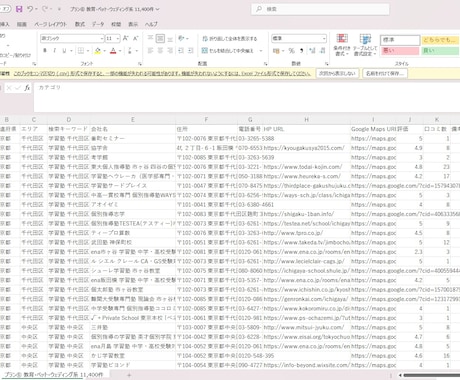This screenshot has width=460, height=380.
Task: Apply the red 悪い (Bad) cell style
Action: click(400, 51)
